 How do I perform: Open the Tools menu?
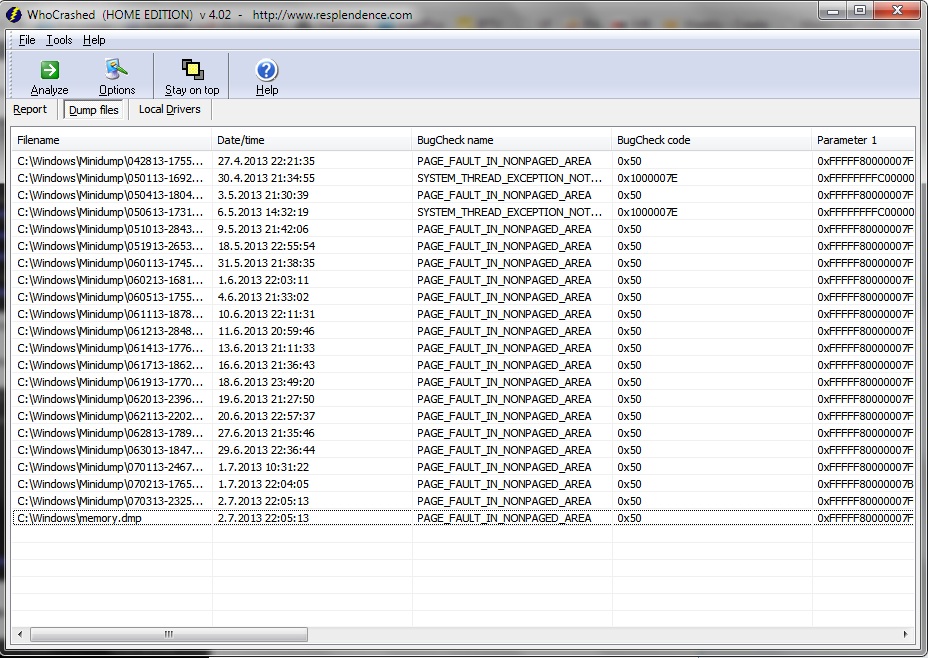pos(59,40)
